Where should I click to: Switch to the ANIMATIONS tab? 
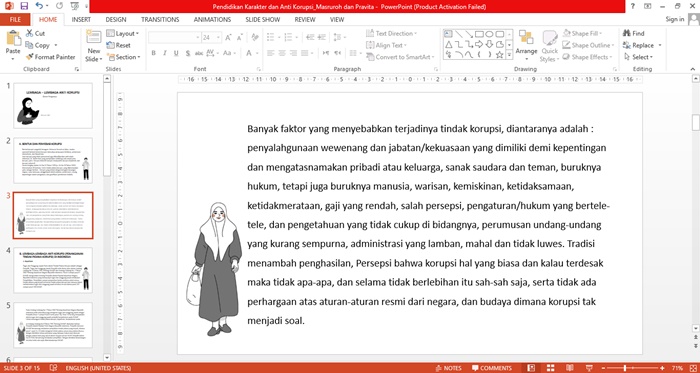click(x=212, y=20)
